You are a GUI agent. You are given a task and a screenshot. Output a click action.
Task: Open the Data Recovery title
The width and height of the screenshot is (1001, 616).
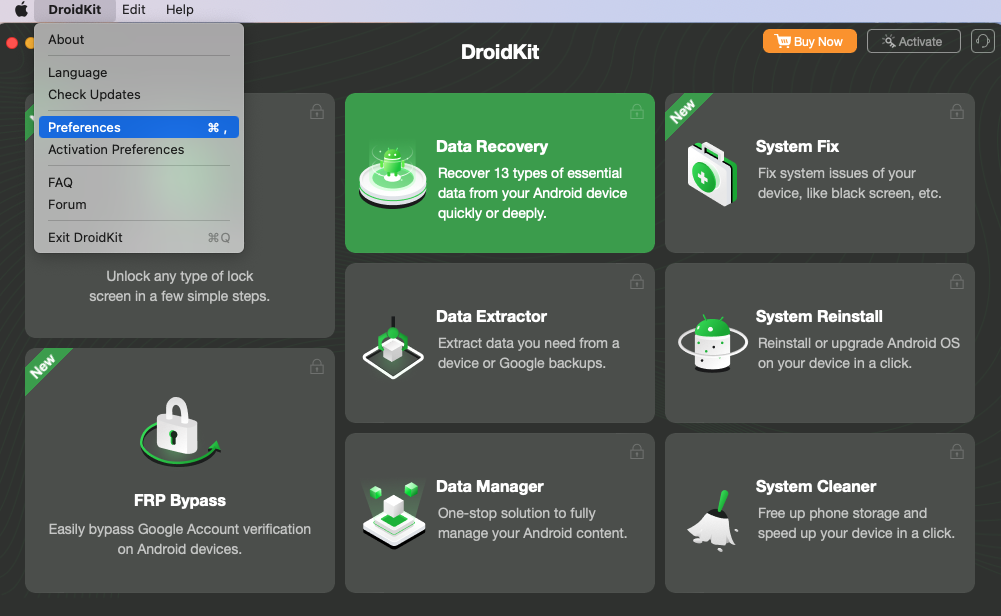[492, 147]
